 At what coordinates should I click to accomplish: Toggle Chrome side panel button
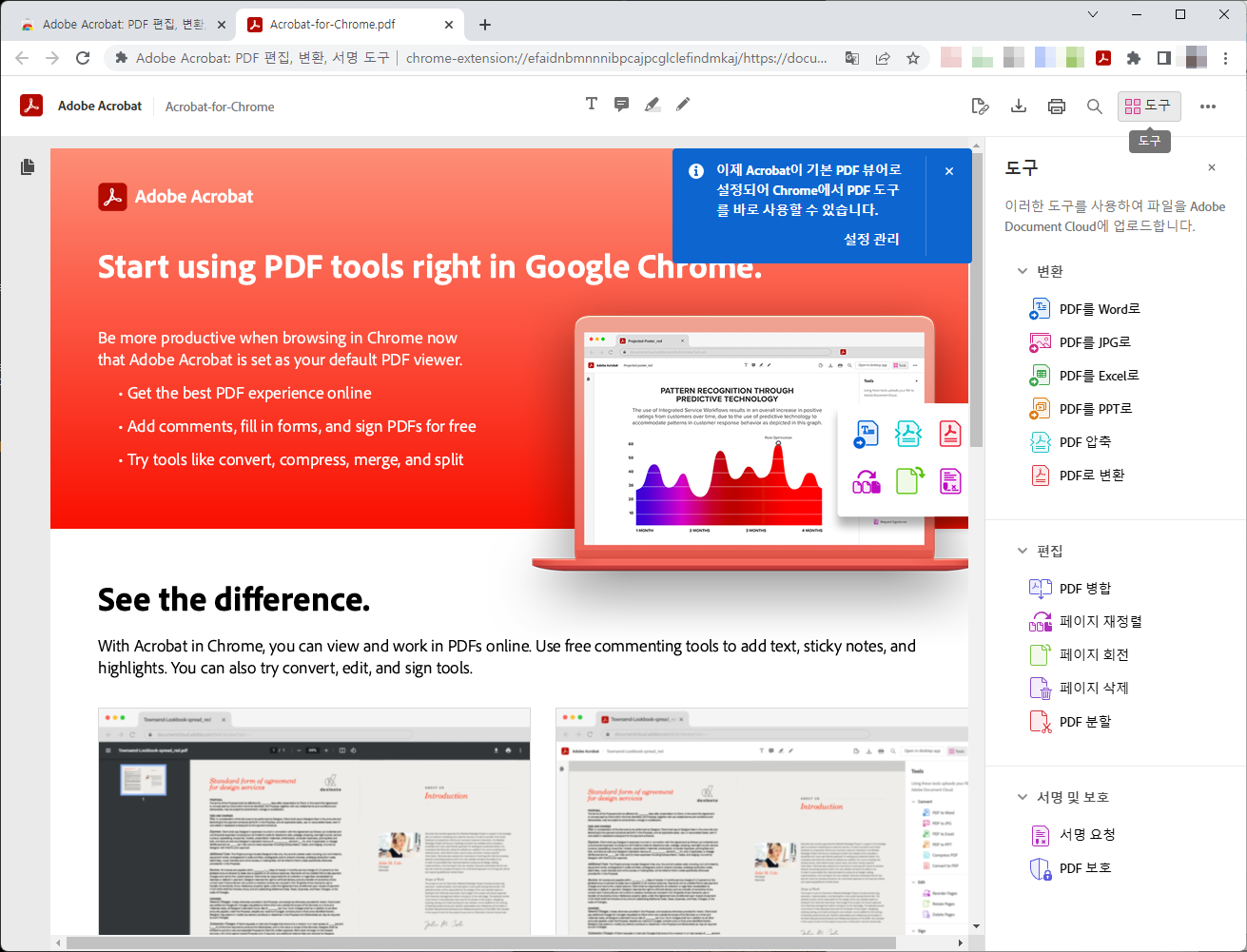tap(1163, 58)
